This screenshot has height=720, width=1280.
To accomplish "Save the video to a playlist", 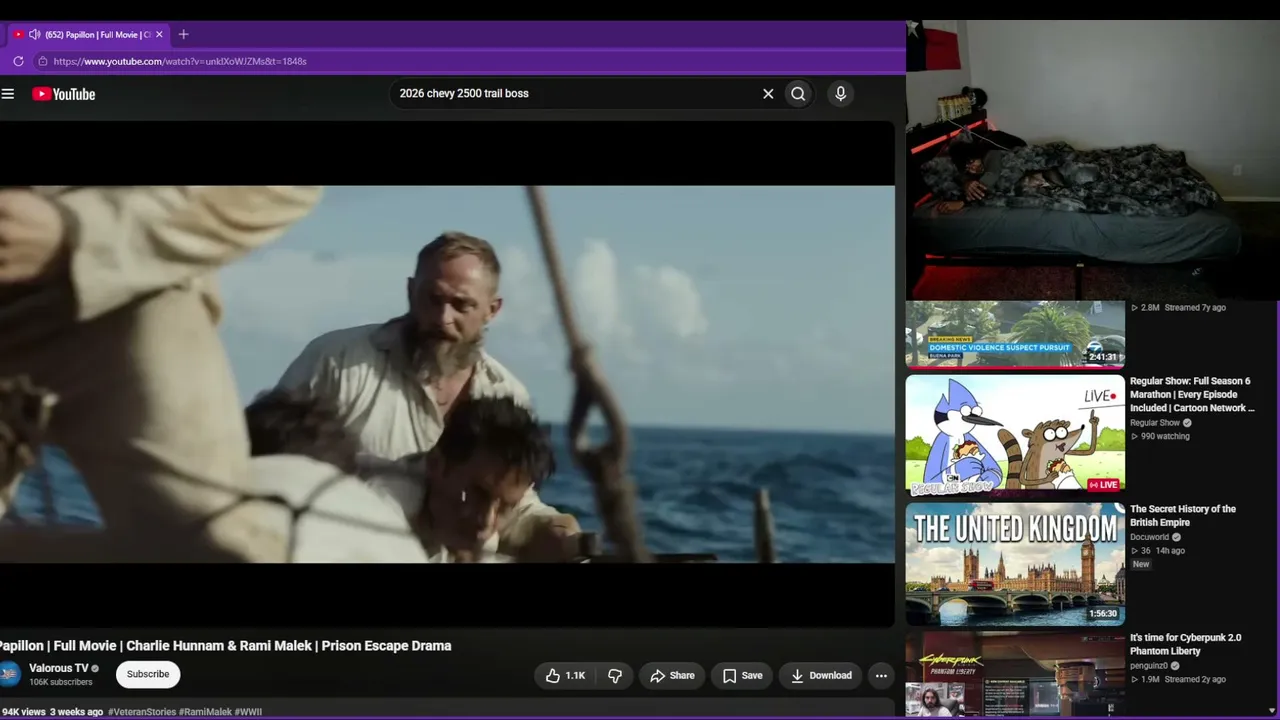I will click(742, 676).
